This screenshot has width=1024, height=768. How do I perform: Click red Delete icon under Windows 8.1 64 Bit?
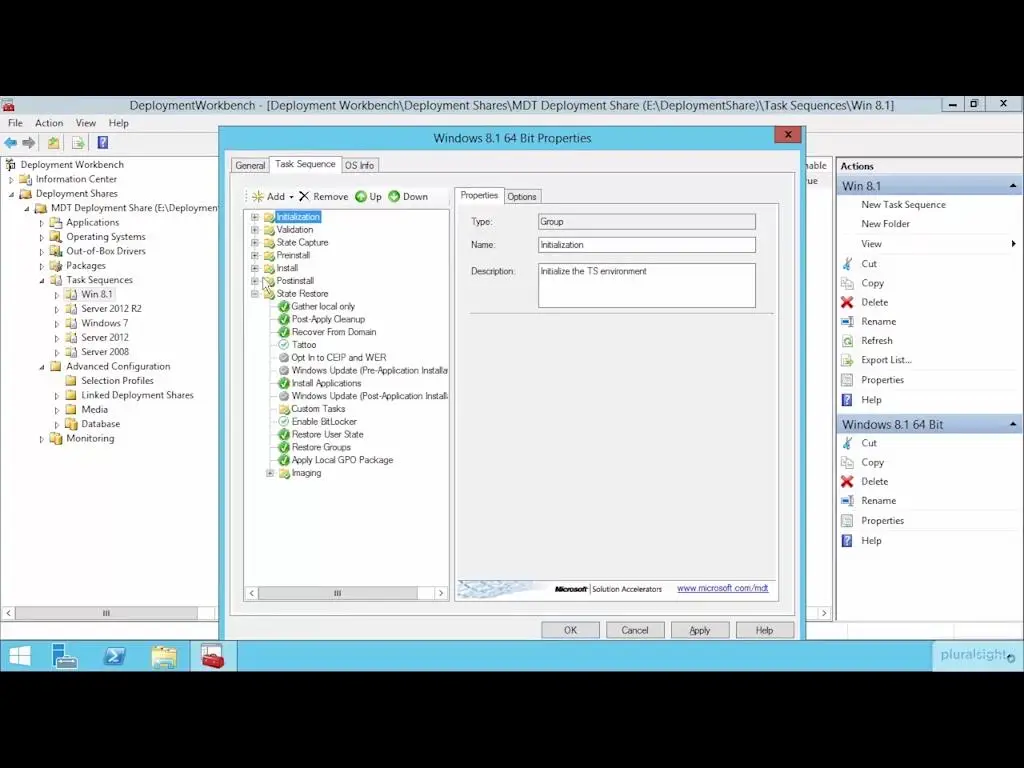[x=847, y=481]
